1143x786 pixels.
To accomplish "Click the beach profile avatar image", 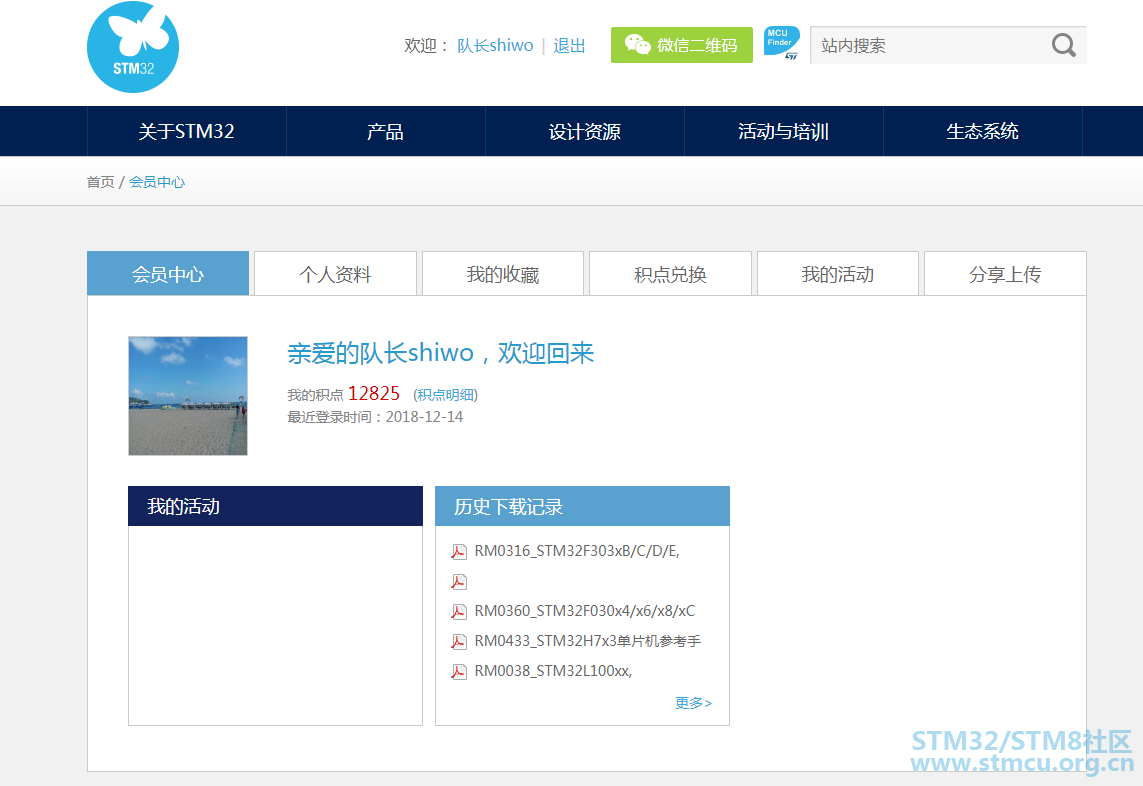I will click(188, 396).
